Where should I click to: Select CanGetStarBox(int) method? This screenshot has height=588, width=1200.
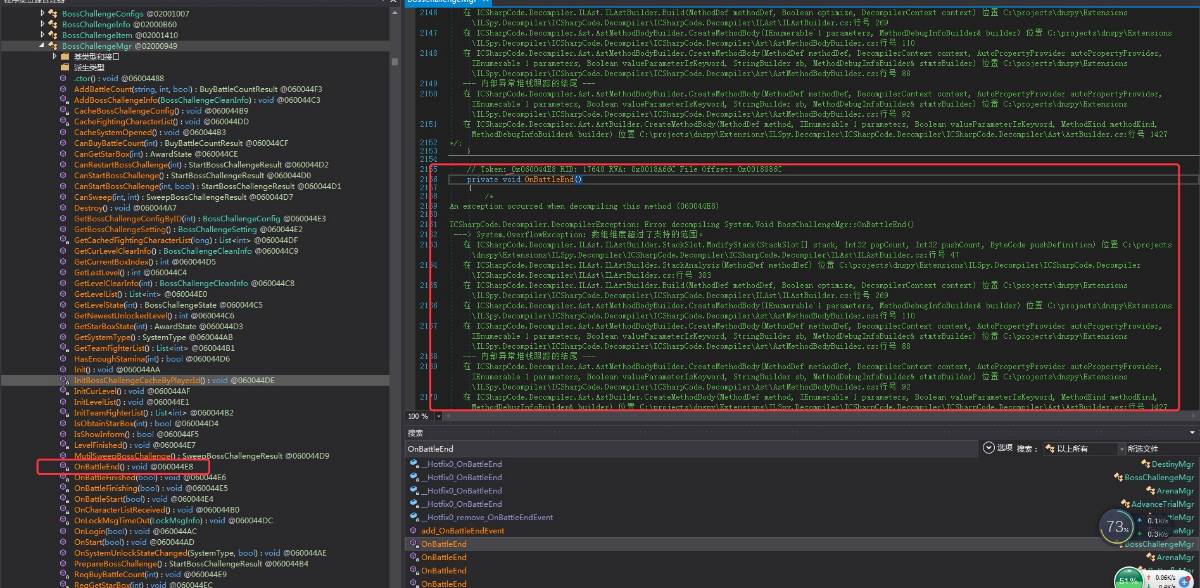click(156, 154)
